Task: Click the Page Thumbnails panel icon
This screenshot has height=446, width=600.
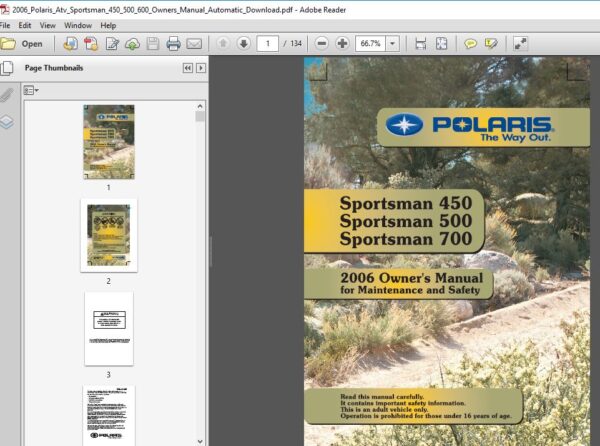Action: [x=7, y=68]
